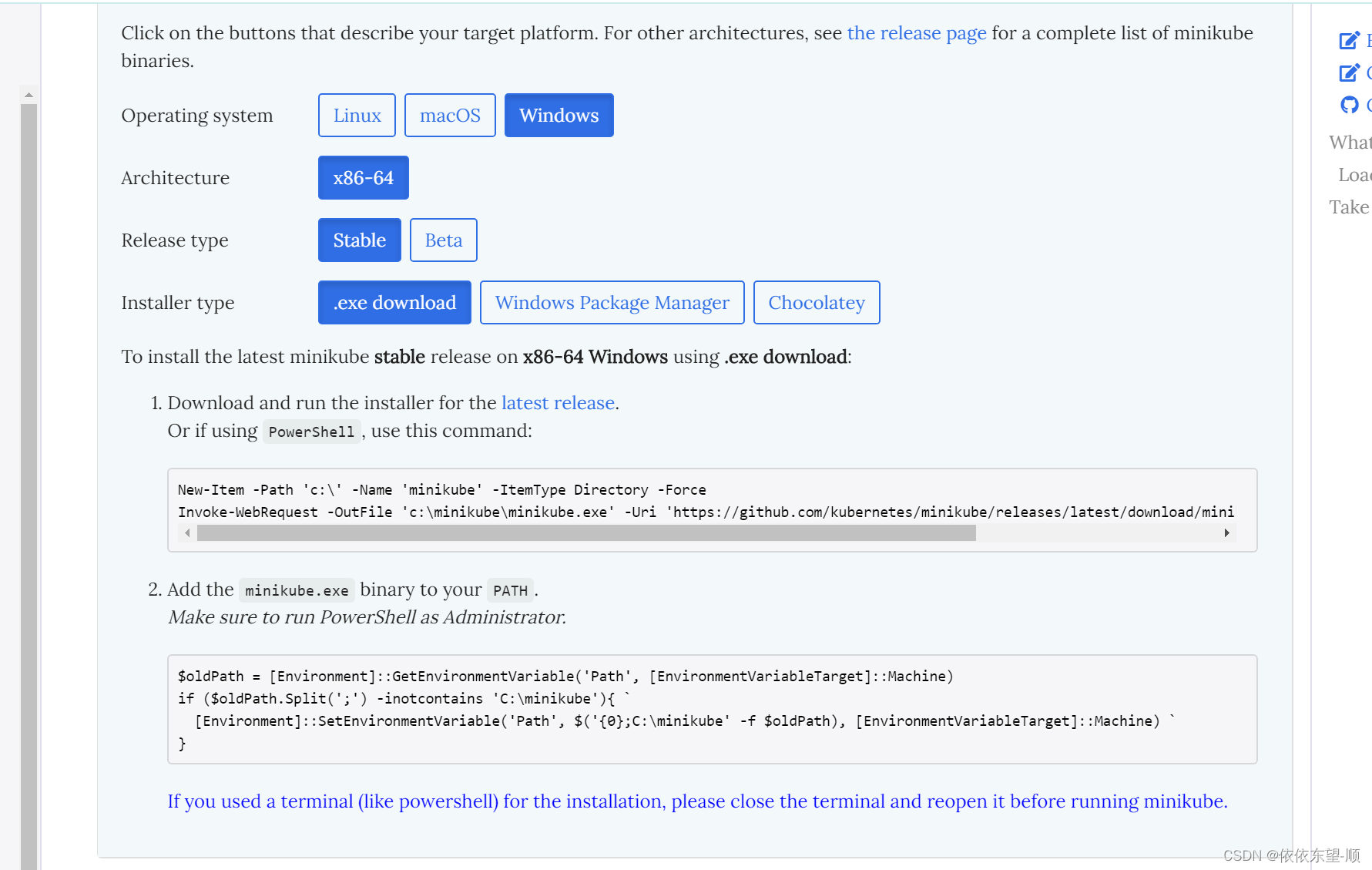Click code block scrollbar left arrow
This screenshot has width=1372, height=870.
coord(187,533)
